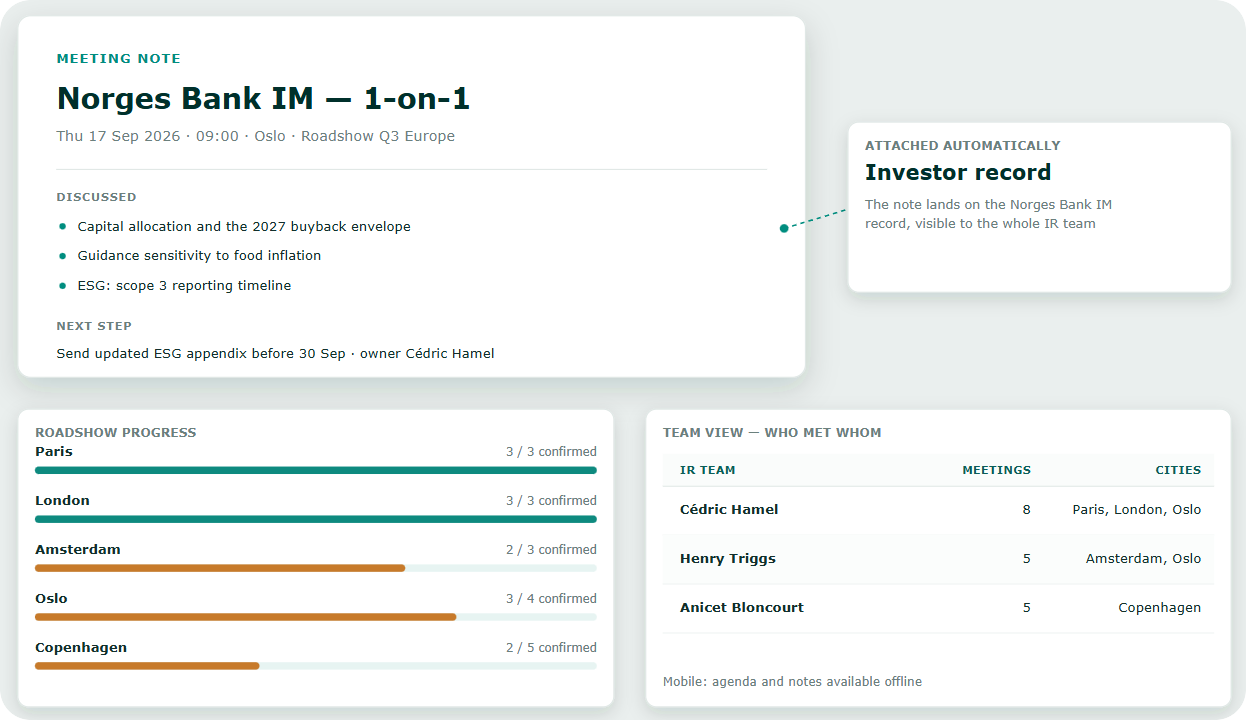Click the IR TEAM column header
The height and width of the screenshot is (720, 1246).
click(x=707, y=470)
